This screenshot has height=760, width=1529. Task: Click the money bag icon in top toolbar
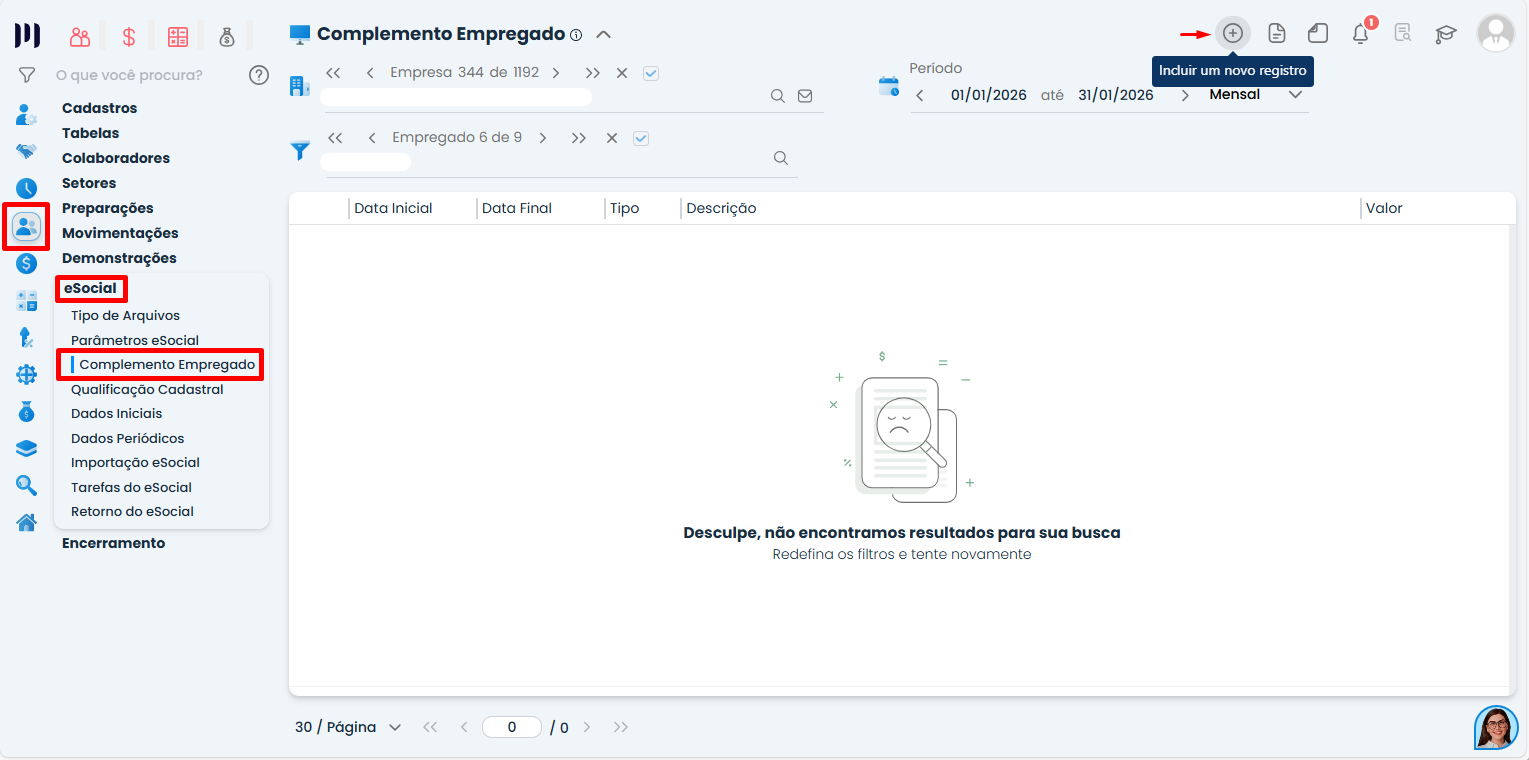pos(227,37)
